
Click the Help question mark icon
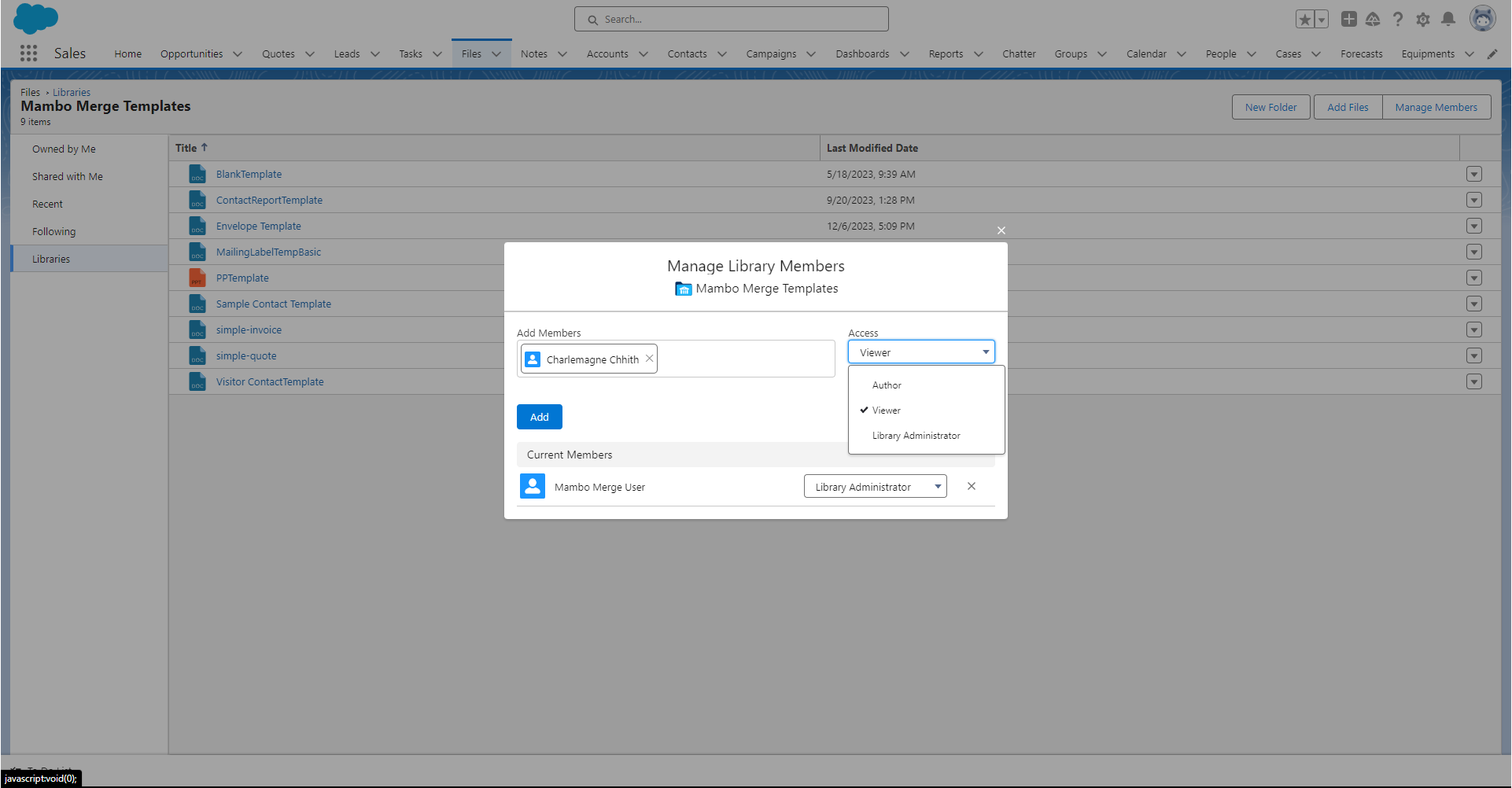point(1398,19)
